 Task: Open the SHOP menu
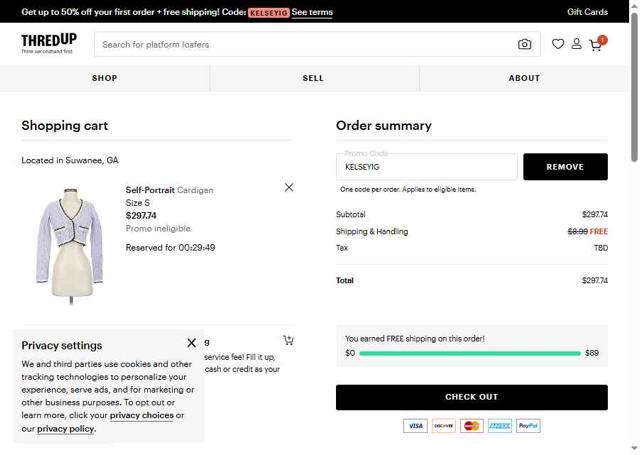click(x=104, y=78)
